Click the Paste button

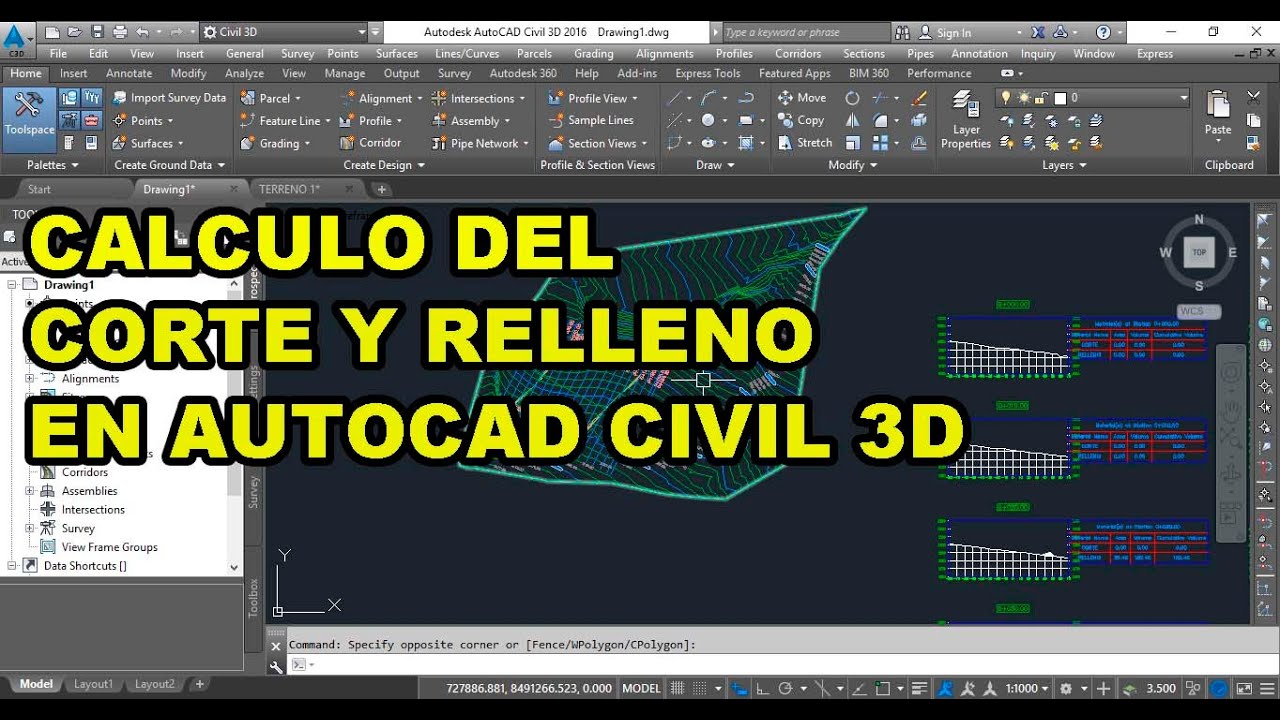[1218, 113]
